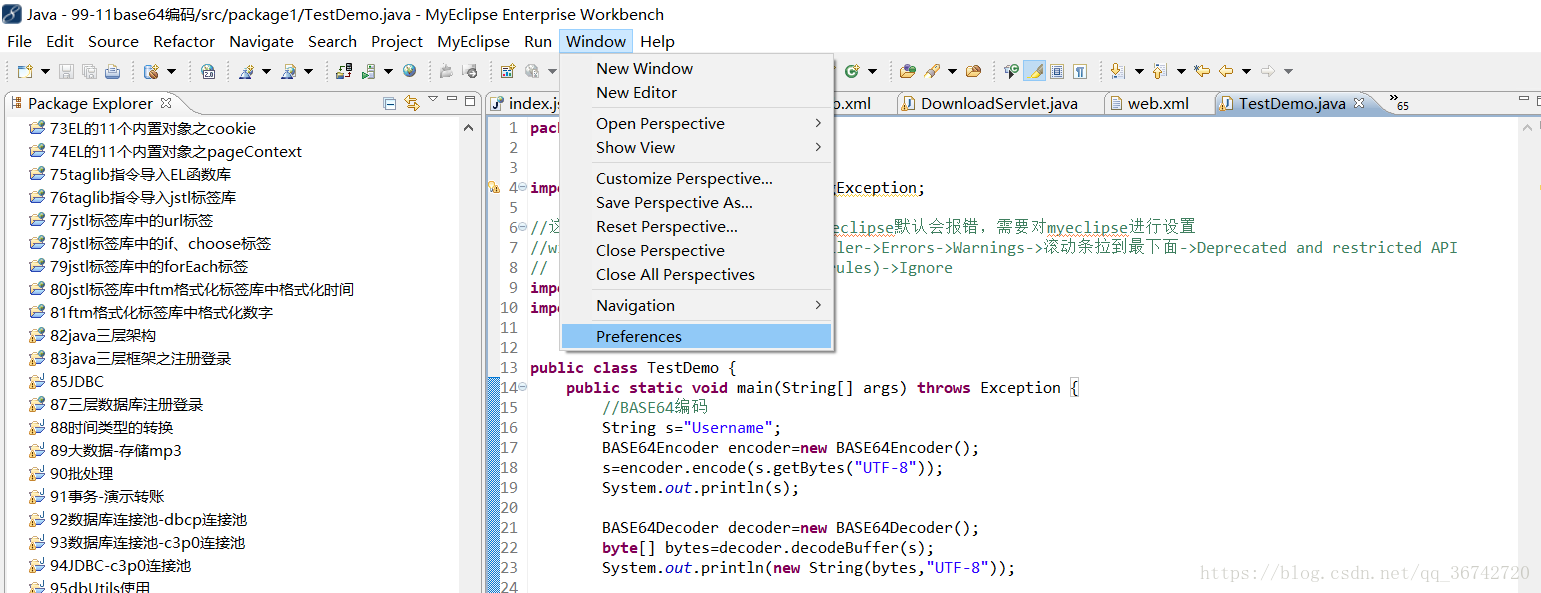
Task: Collapse the import block at line 4
Action: click(523, 188)
